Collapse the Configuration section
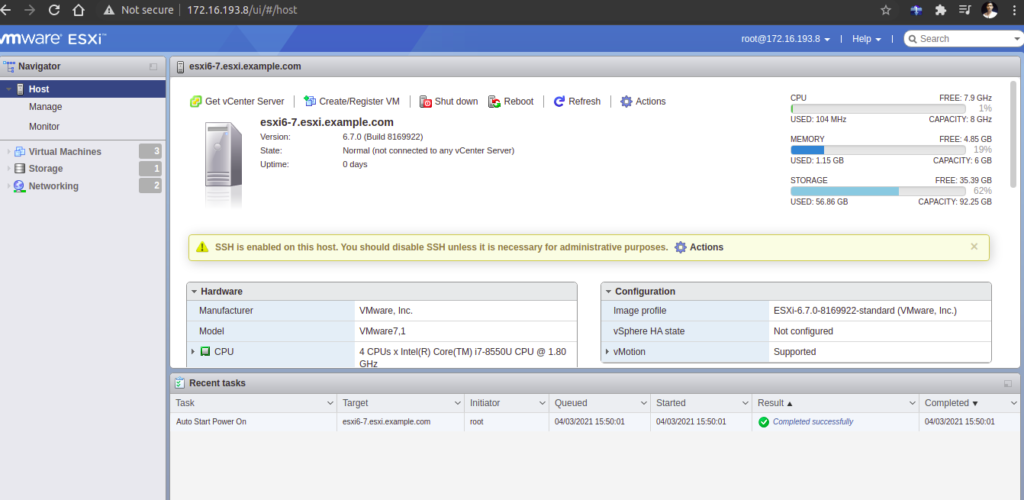This screenshot has width=1024, height=500. pos(608,292)
